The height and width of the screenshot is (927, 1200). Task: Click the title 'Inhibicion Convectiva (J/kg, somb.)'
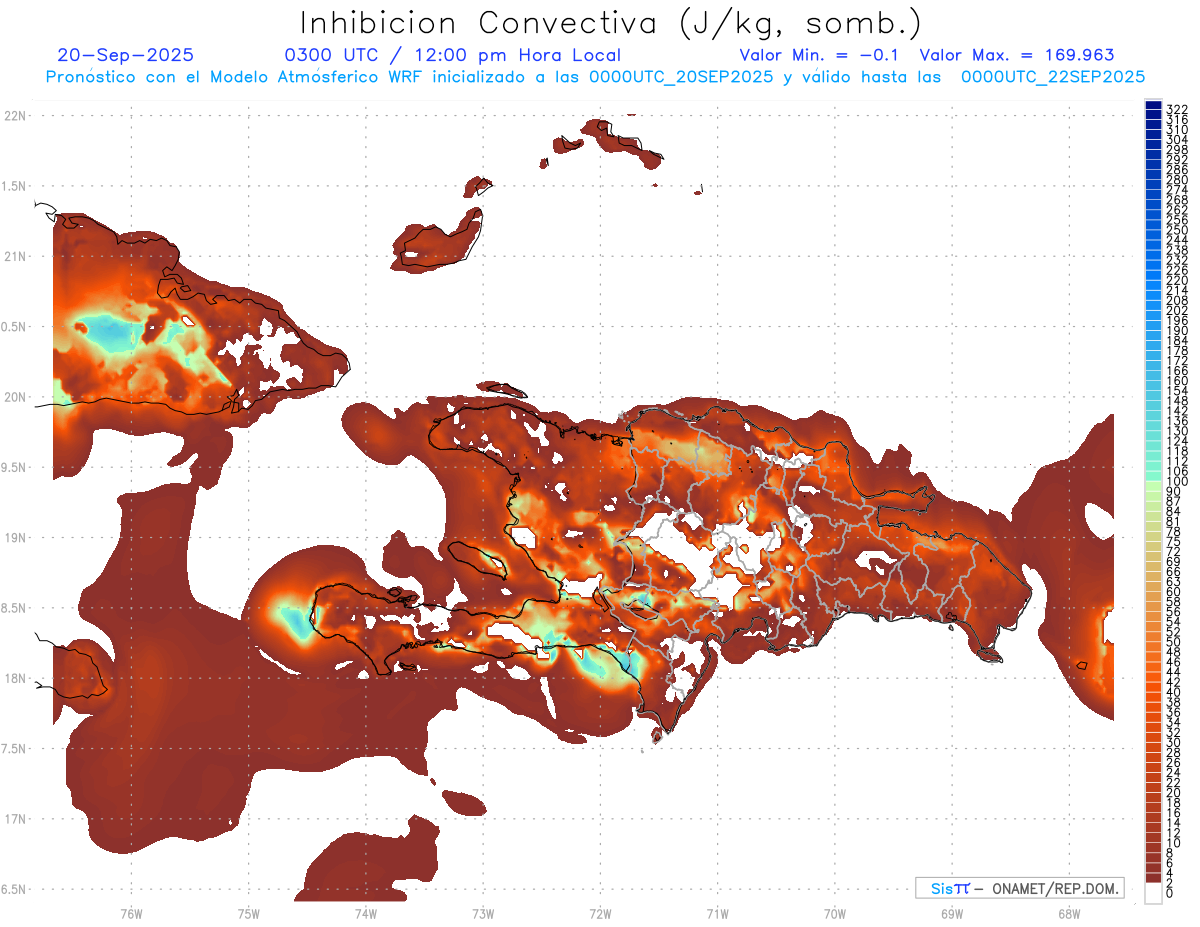[611, 23]
